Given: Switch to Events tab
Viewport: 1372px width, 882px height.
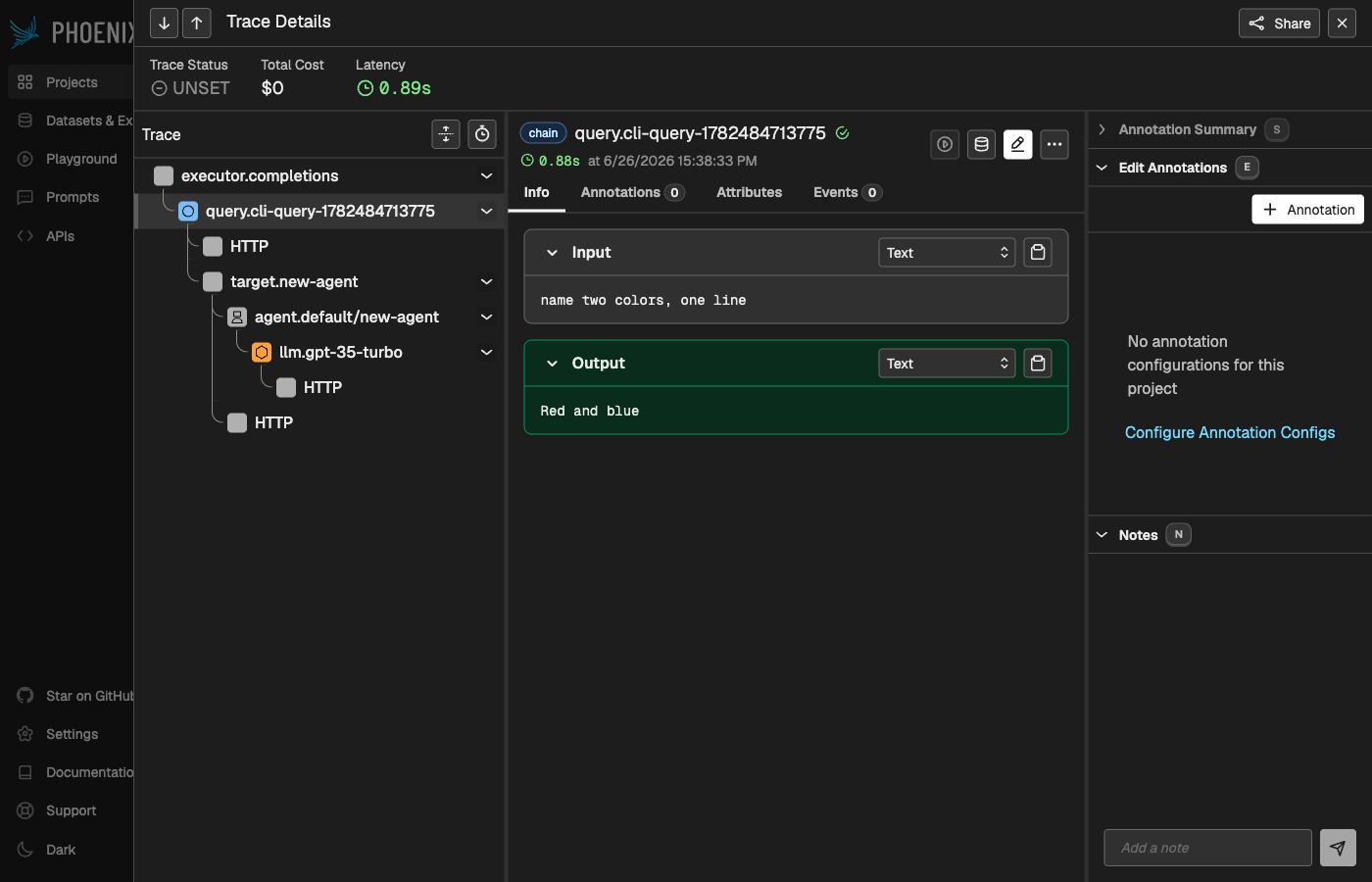Looking at the screenshot, I should click(848, 192).
